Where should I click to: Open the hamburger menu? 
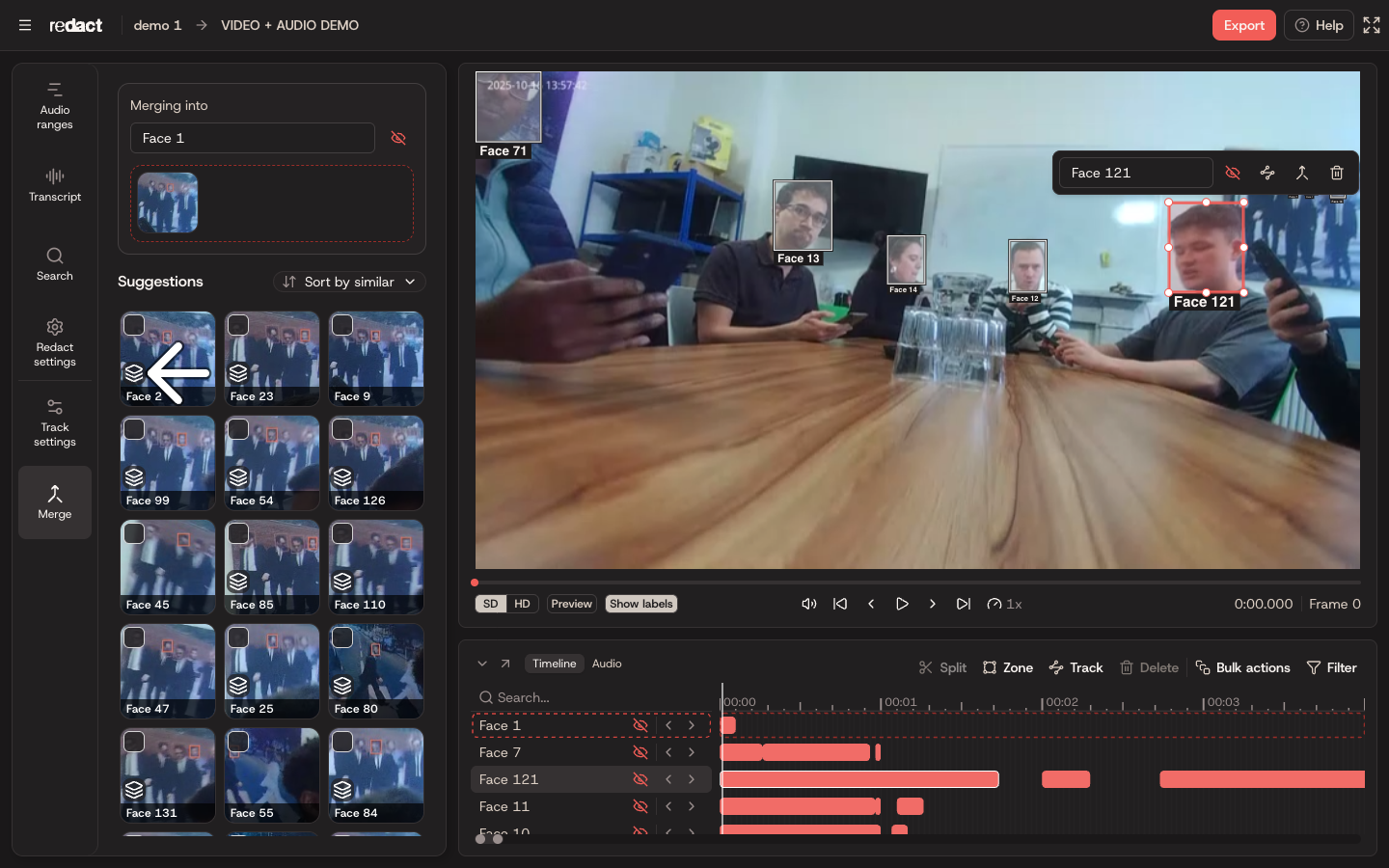click(x=25, y=25)
